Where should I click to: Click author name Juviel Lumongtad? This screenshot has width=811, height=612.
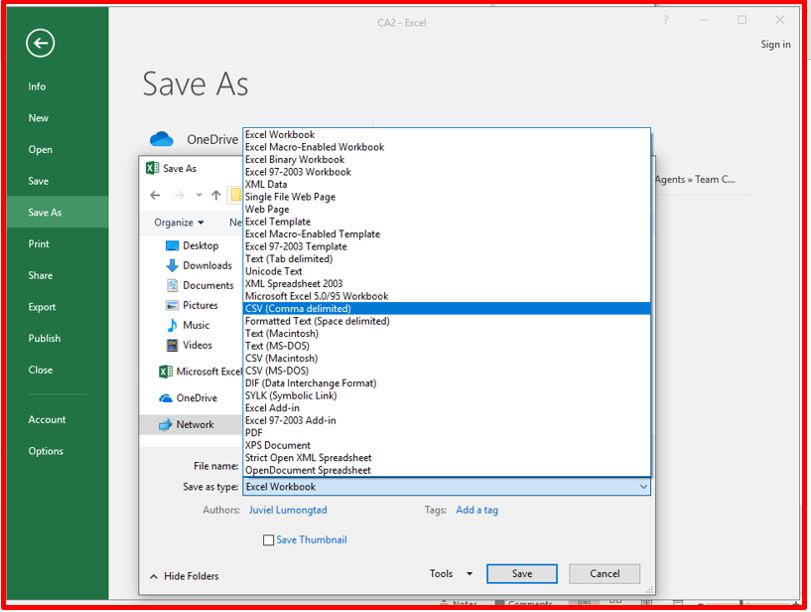click(x=288, y=510)
